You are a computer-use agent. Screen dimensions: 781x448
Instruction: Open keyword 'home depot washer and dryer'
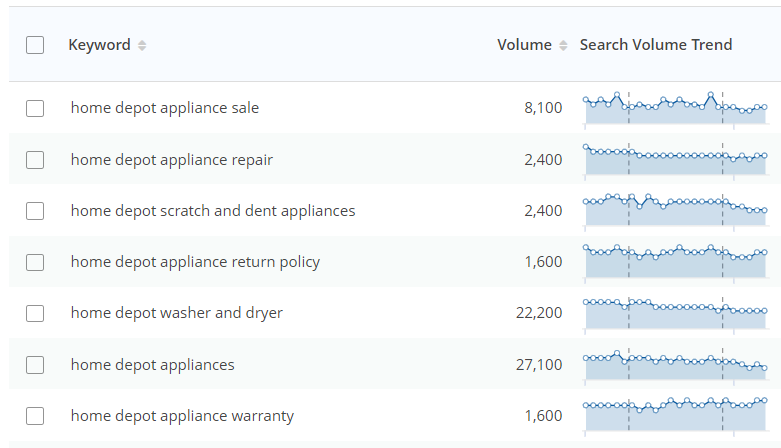point(177,313)
